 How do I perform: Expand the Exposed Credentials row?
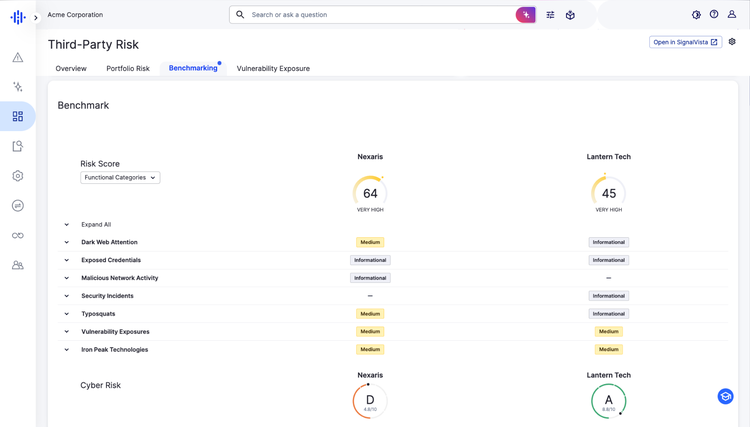click(x=66, y=260)
